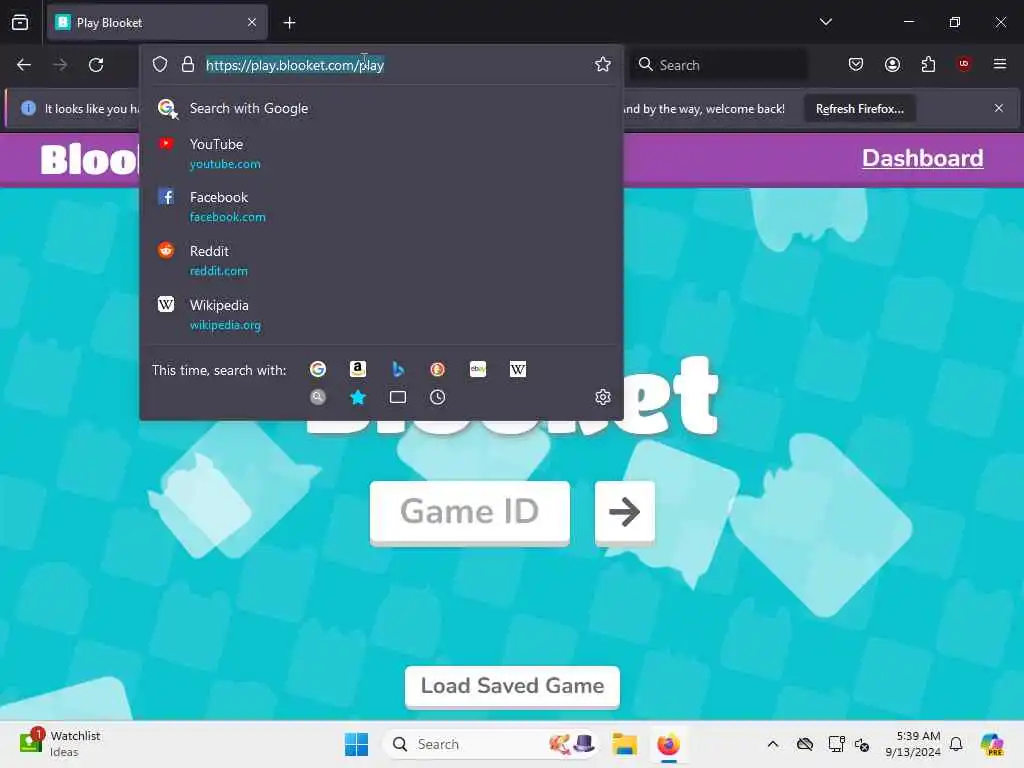Open Firefox account icon
The width and height of the screenshot is (1024, 768).
coord(892,64)
